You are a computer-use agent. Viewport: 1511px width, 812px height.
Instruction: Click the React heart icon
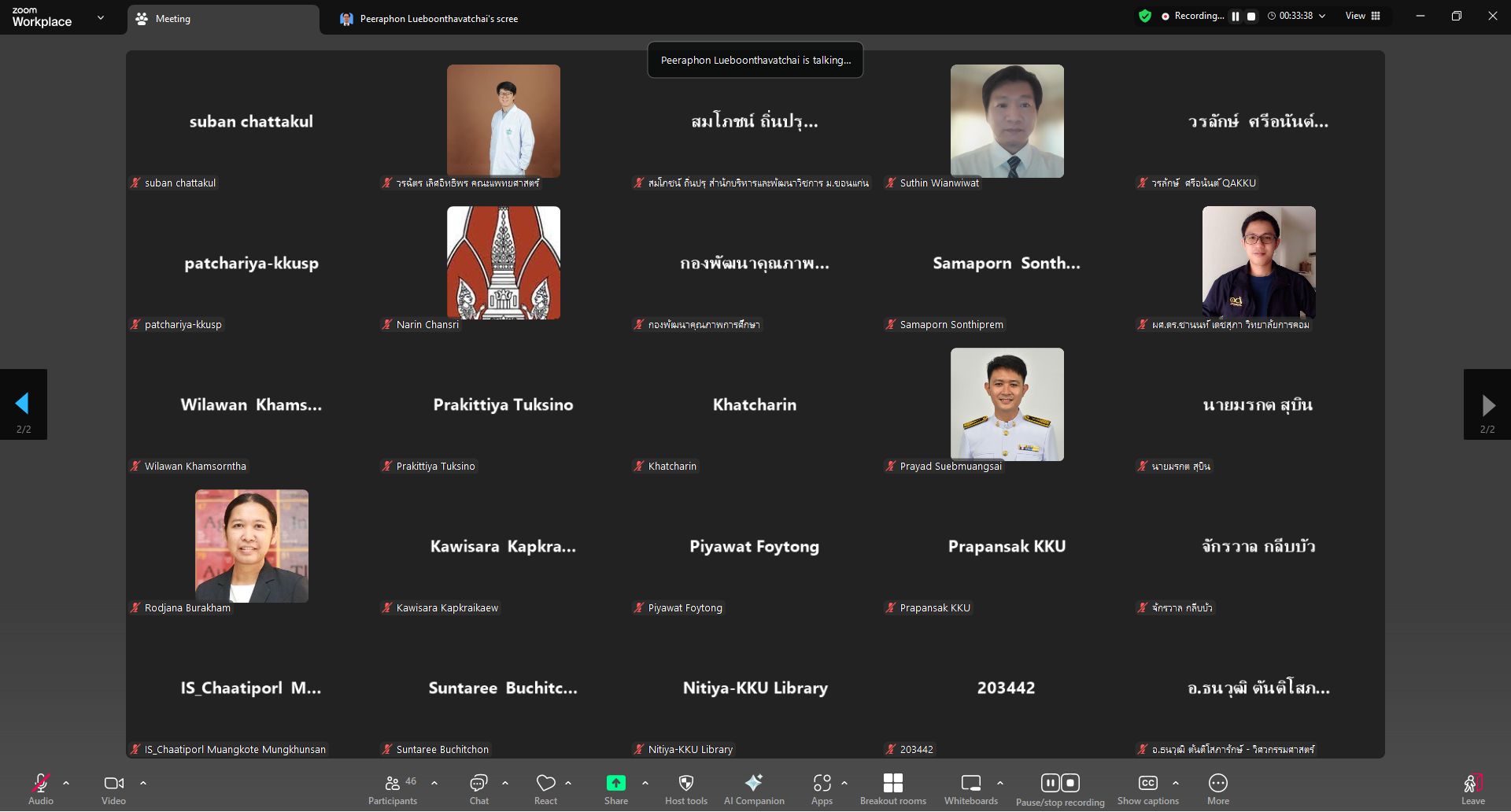(545, 789)
